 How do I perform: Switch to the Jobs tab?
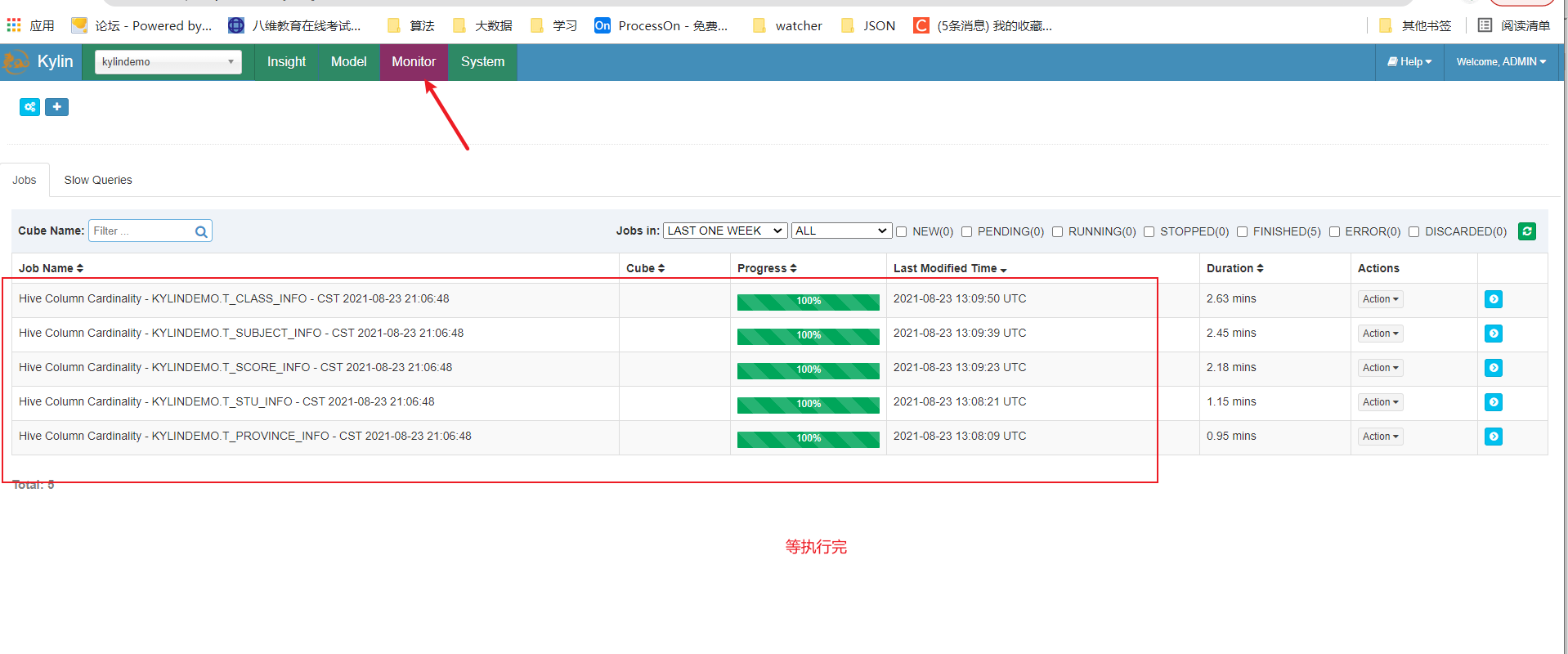tap(25, 180)
